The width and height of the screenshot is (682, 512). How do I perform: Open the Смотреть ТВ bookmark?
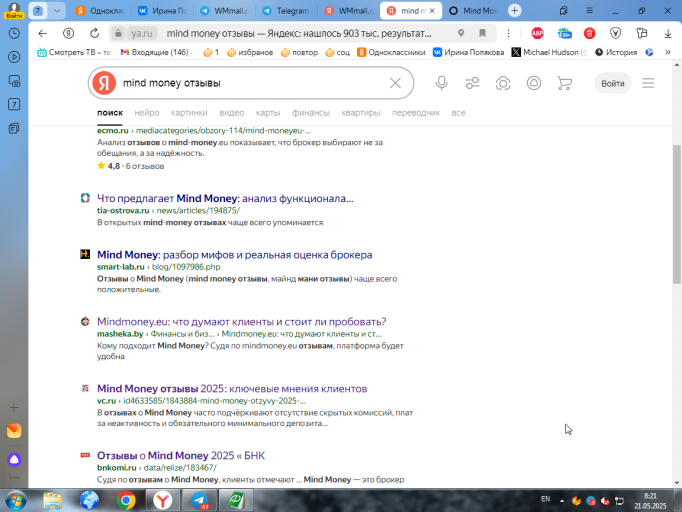(x=74, y=52)
